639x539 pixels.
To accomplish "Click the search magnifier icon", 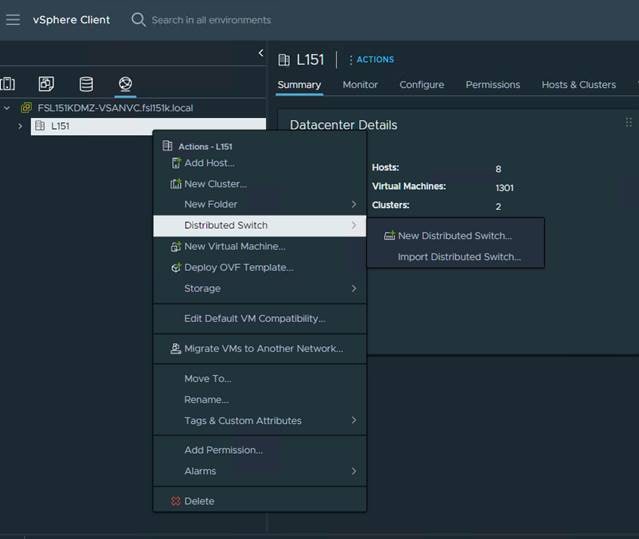I will coord(138,20).
